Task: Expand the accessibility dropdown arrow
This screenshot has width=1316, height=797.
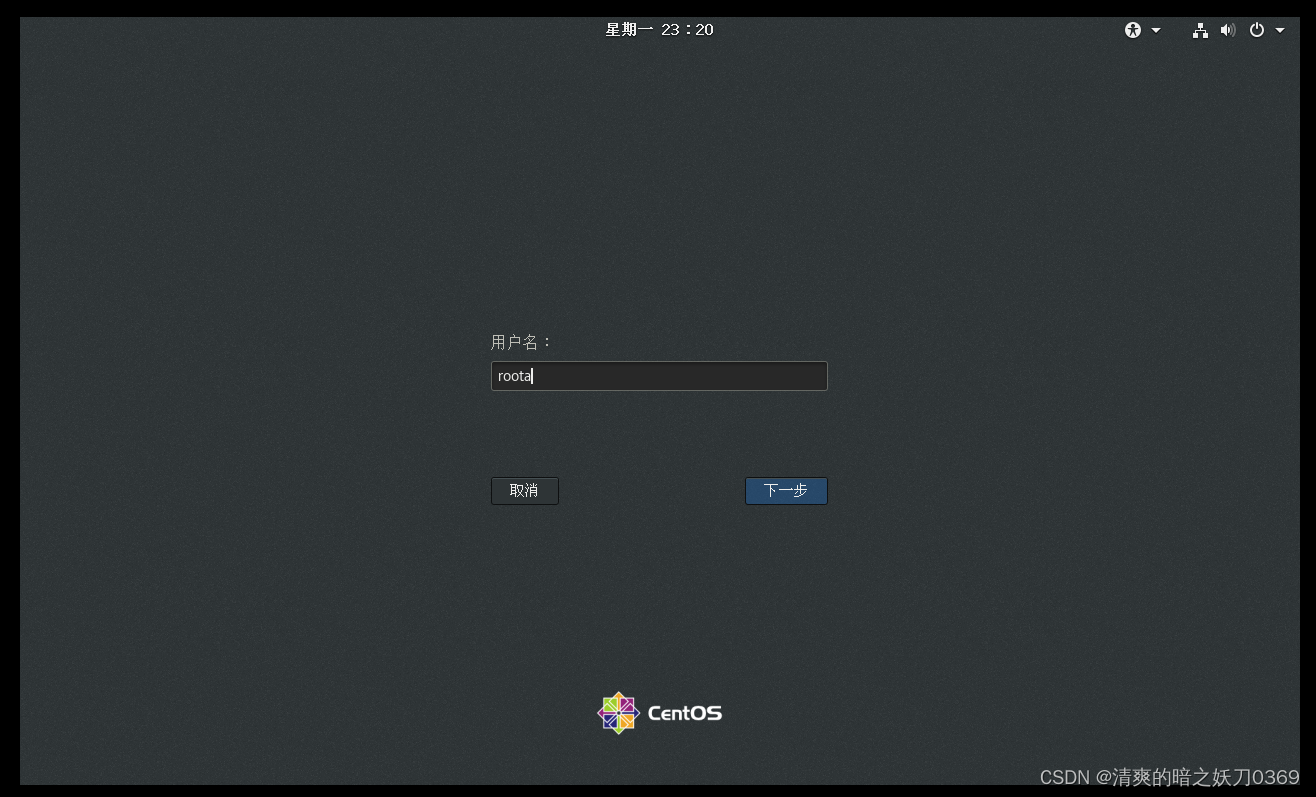Action: pyautogui.click(x=1156, y=30)
